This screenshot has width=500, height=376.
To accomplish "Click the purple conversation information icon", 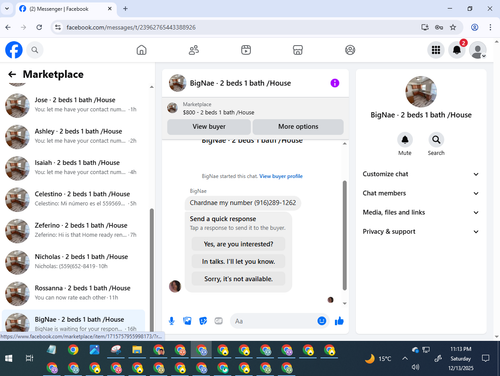I will 335,83.
